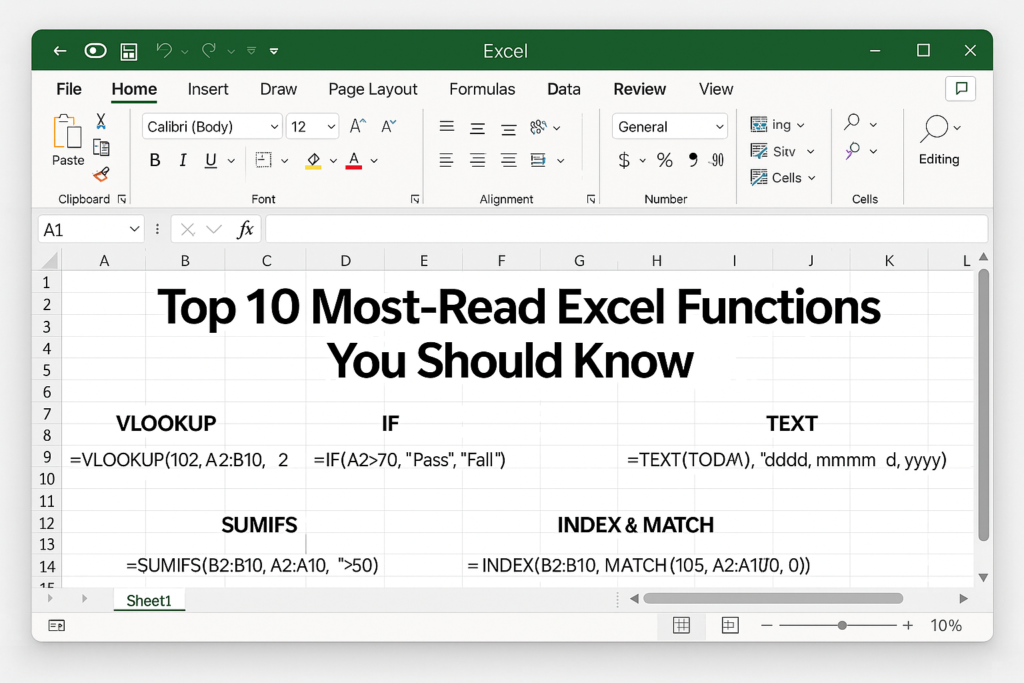
Task: Click the dollar Accounting format icon
Action: (624, 160)
